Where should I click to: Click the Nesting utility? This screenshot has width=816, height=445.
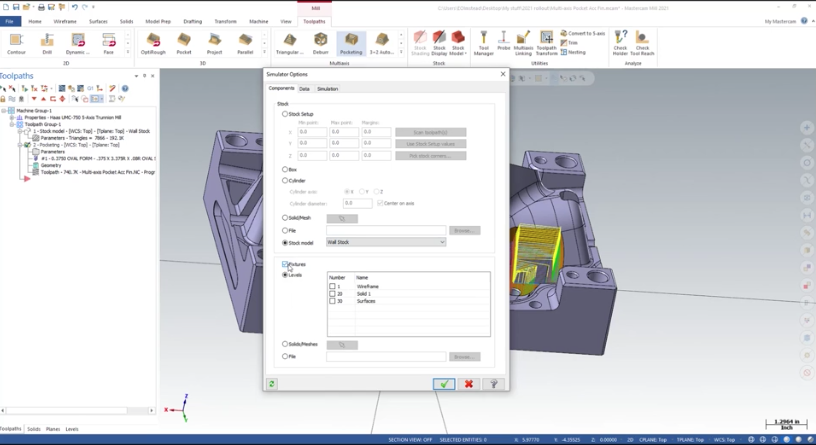(x=573, y=52)
